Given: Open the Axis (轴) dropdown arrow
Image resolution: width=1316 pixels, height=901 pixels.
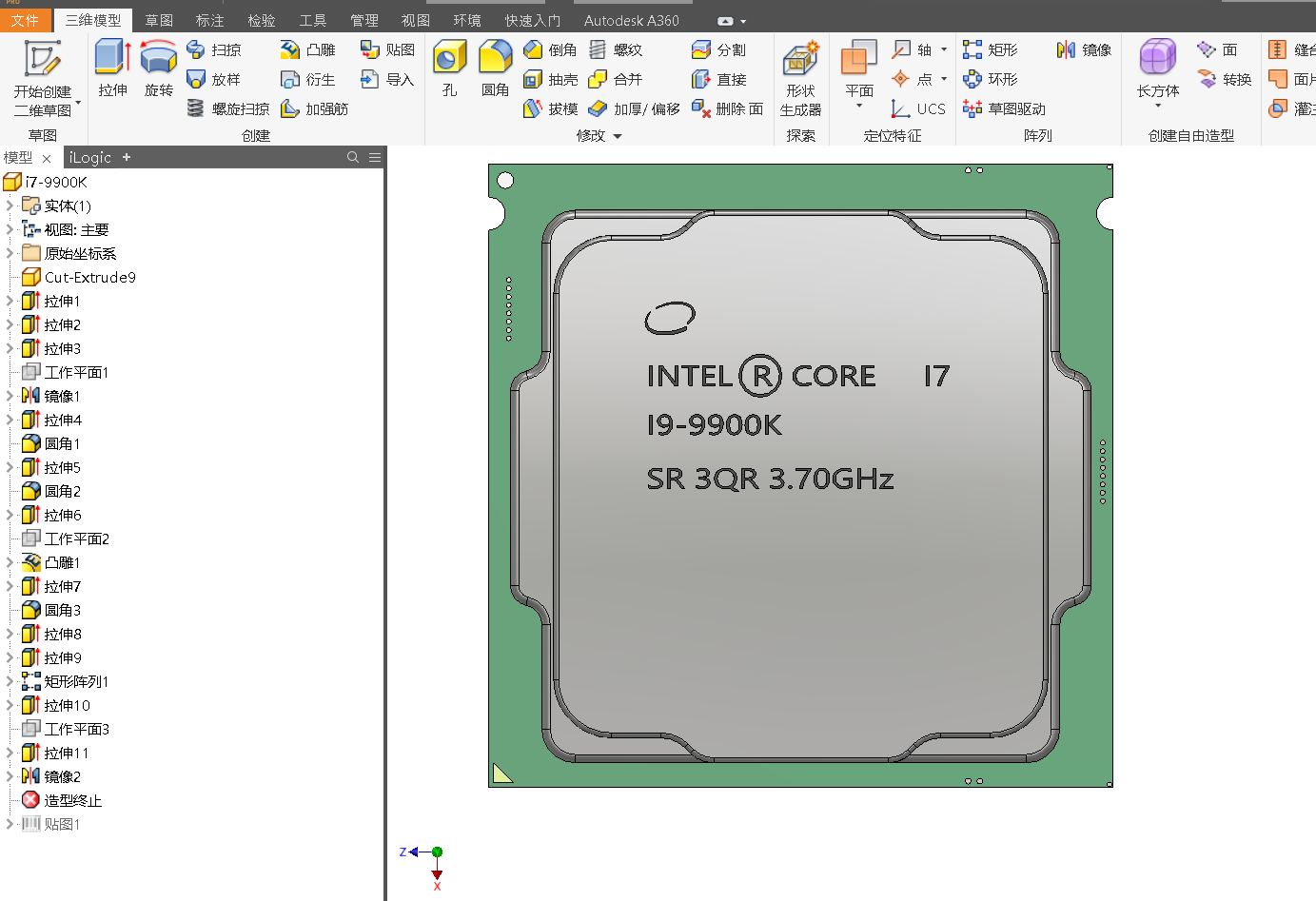Looking at the screenshot, I should pos(944,49).
